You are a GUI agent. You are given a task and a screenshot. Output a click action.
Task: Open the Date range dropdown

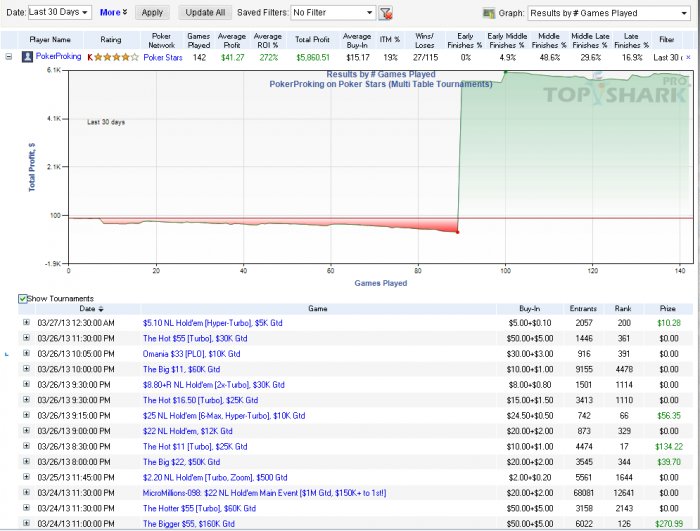[x=60, y=13]
